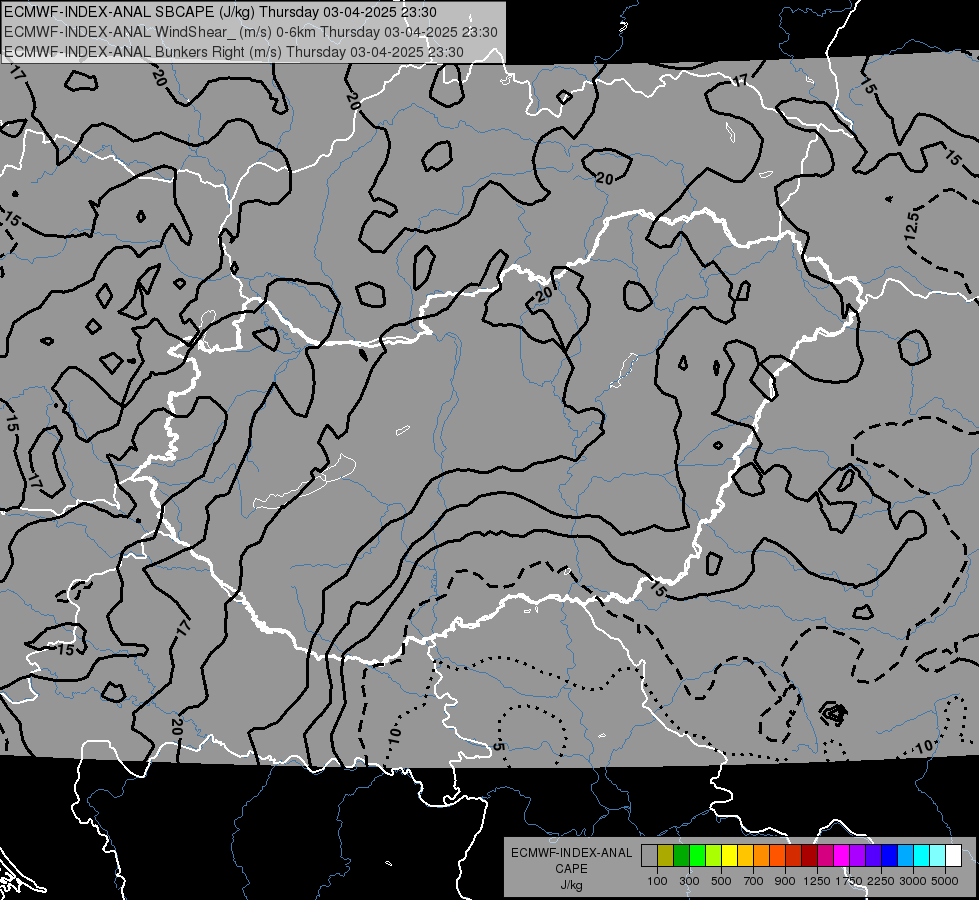Select the WindShear 0-6km title line
979x900 pixels.
point(250,32)
